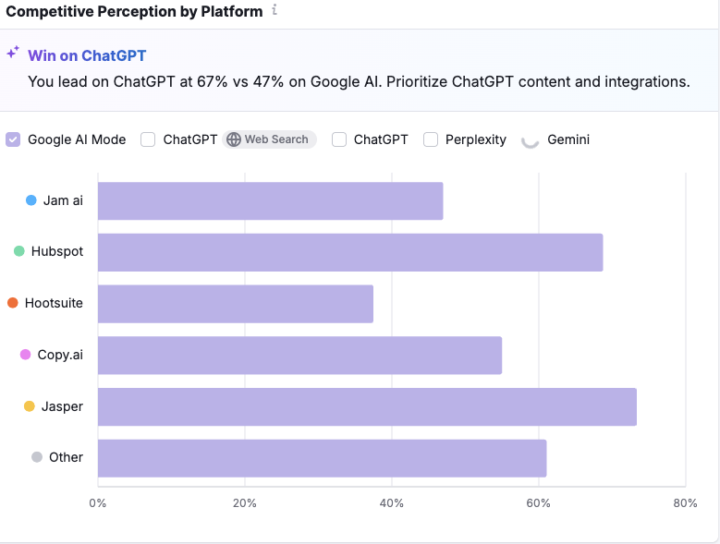The height and width of the screenshot is (544, 720).
Task: Click the Hootsuite bar in the chart
Action: pos(235,304)
